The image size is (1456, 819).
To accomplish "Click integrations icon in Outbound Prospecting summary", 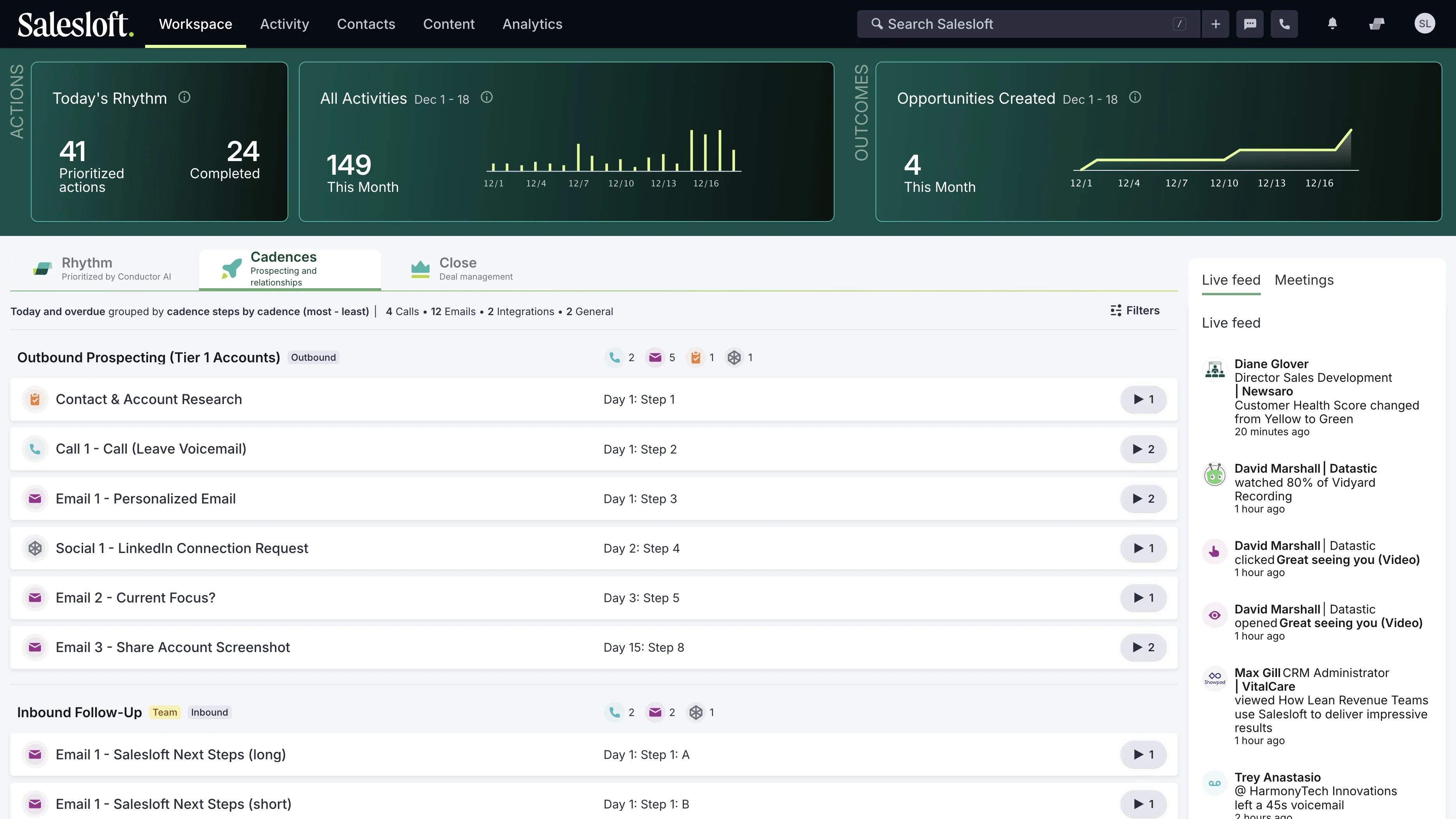I will tap(734, 358).
